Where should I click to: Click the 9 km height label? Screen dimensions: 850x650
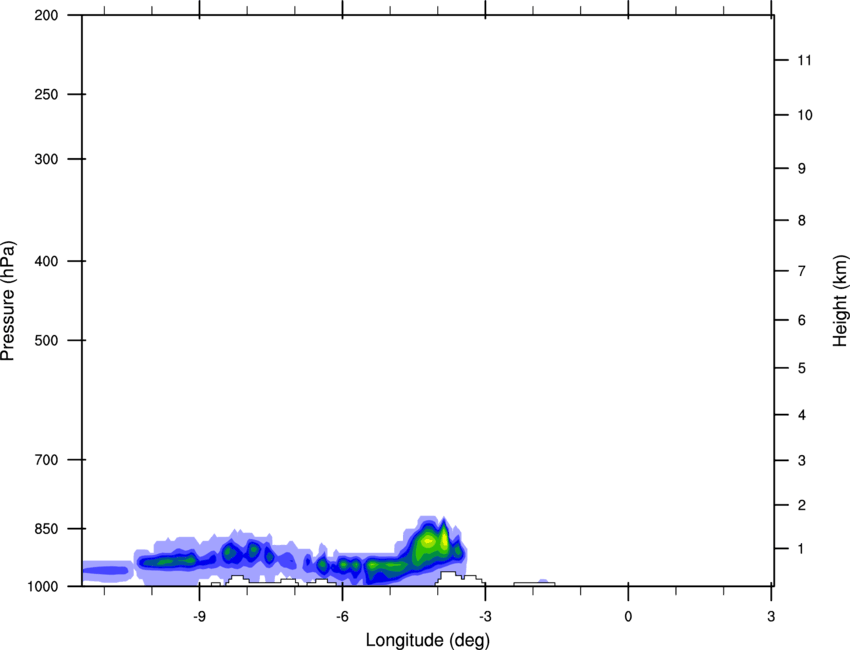(x=802, y=169)
